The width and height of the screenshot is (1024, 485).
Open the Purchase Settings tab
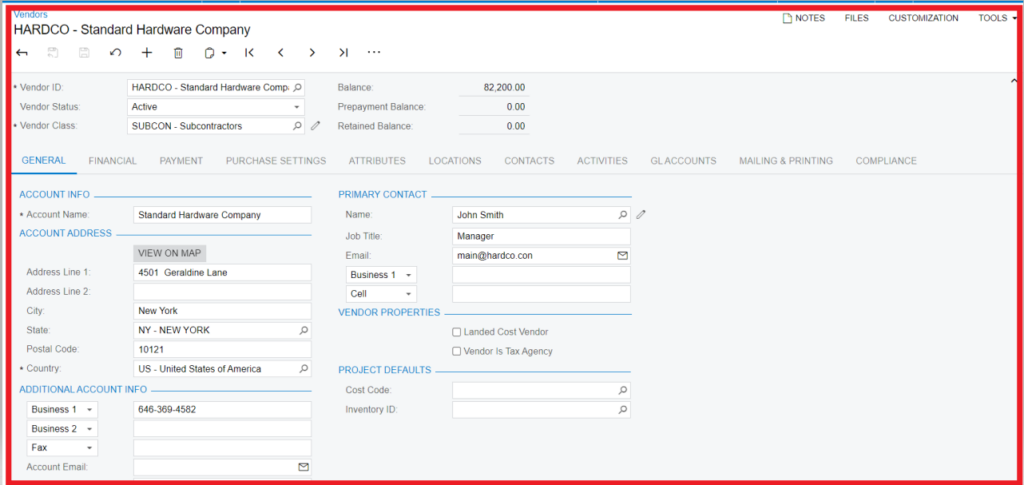pyautogui.click(x=275, y=161)
